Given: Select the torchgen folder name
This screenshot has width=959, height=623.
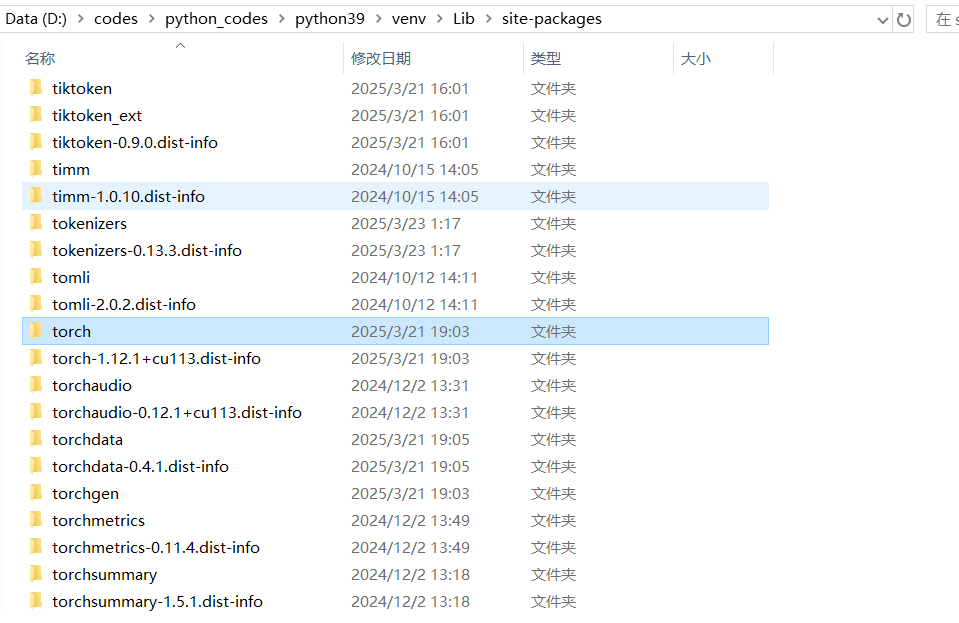Looking at the screenshot, I should (86, 494).
